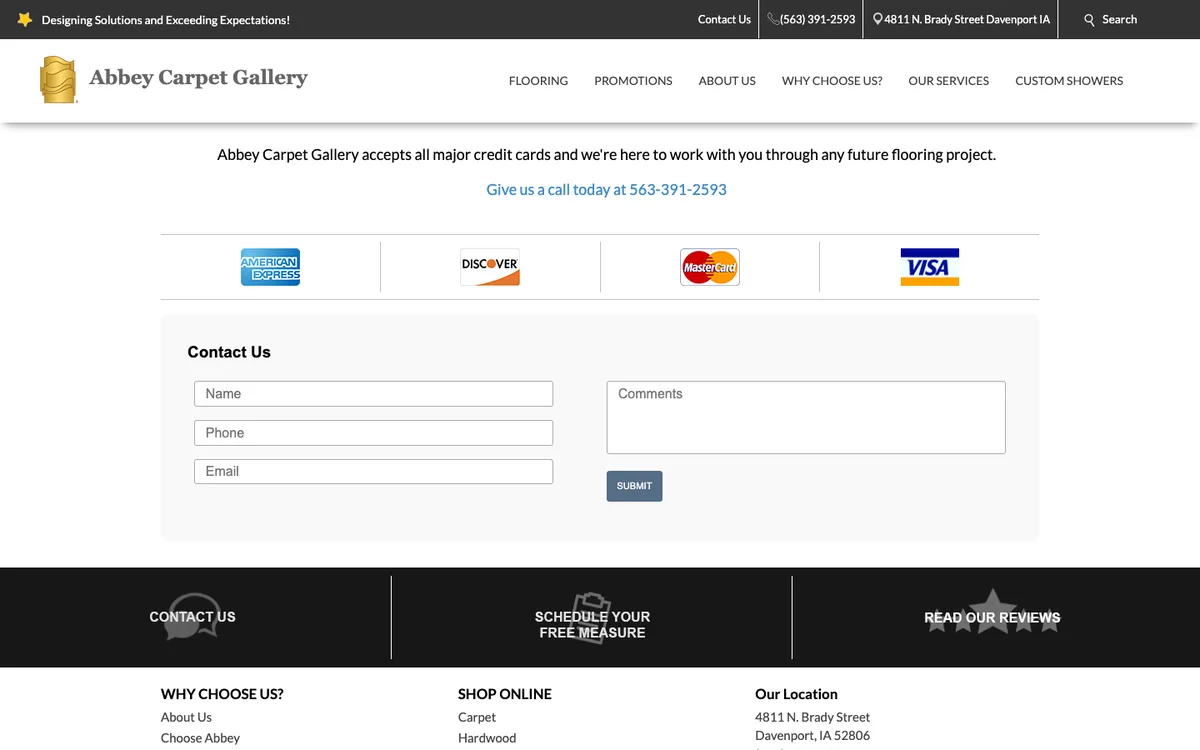Click the Discover card logo
Viewport: 1200px width, 750px height.
[490, 267]
